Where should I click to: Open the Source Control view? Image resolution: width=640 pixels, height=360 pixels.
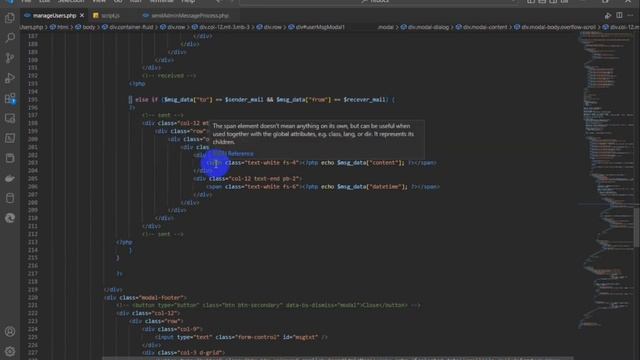(x=10, y=58)
